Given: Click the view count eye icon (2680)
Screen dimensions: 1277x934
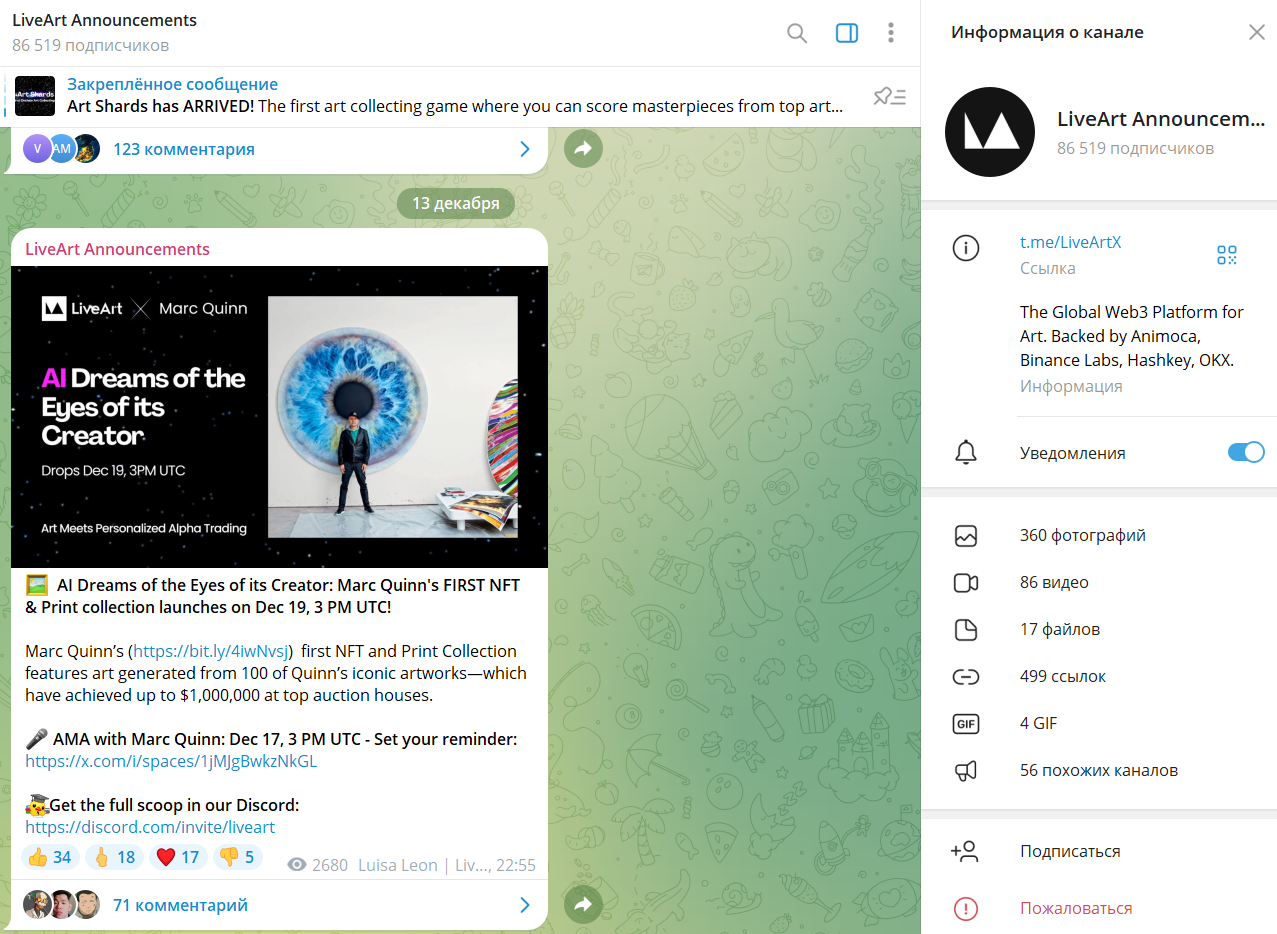Looking at the screenshot, I should point(296,865).
